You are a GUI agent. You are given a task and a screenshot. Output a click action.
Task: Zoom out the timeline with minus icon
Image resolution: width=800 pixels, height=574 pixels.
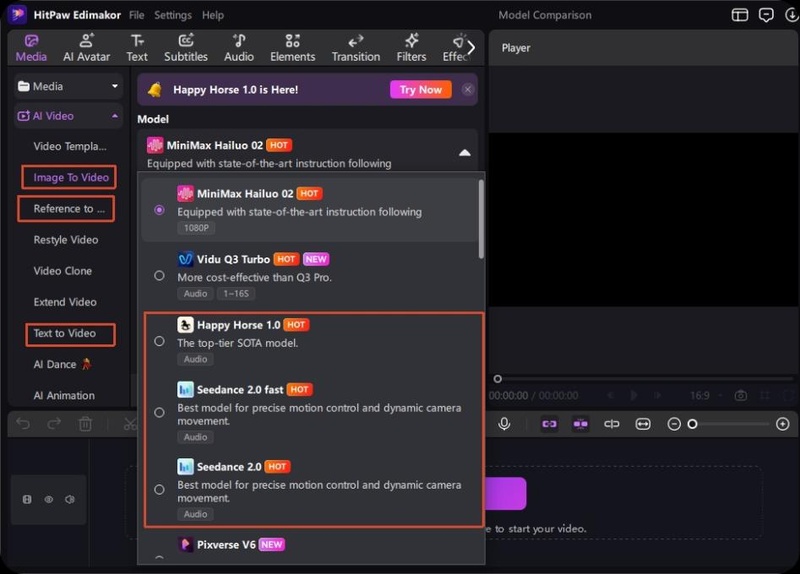[674, 424]
